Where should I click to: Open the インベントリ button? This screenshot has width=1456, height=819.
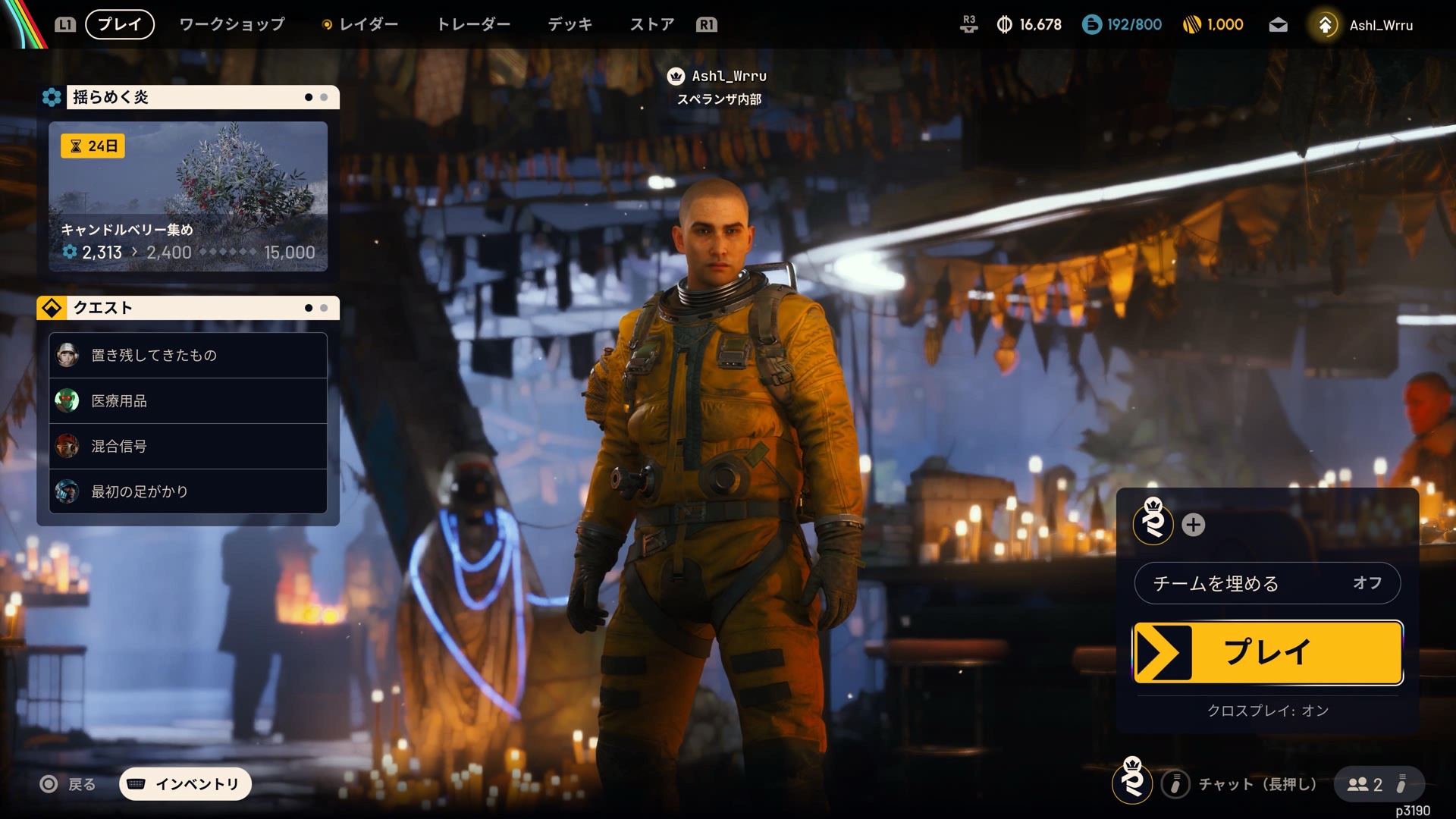[x=185, y=784]
